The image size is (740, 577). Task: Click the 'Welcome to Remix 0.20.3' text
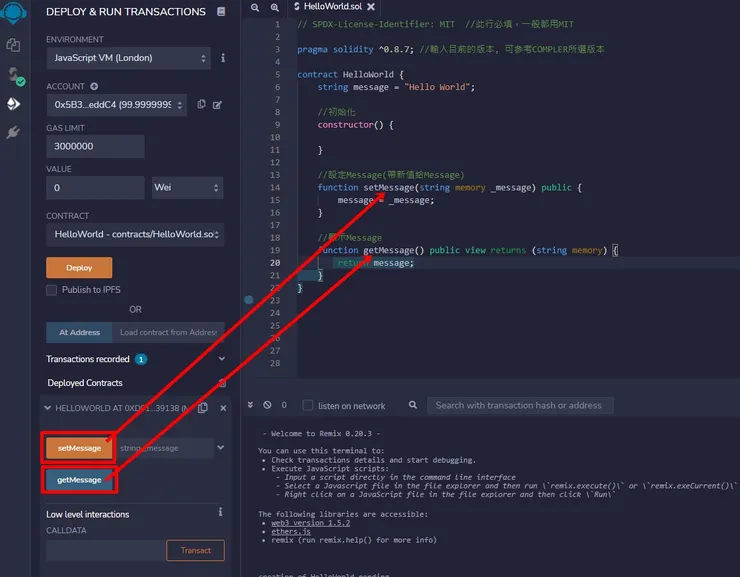(x=321, y=434)
